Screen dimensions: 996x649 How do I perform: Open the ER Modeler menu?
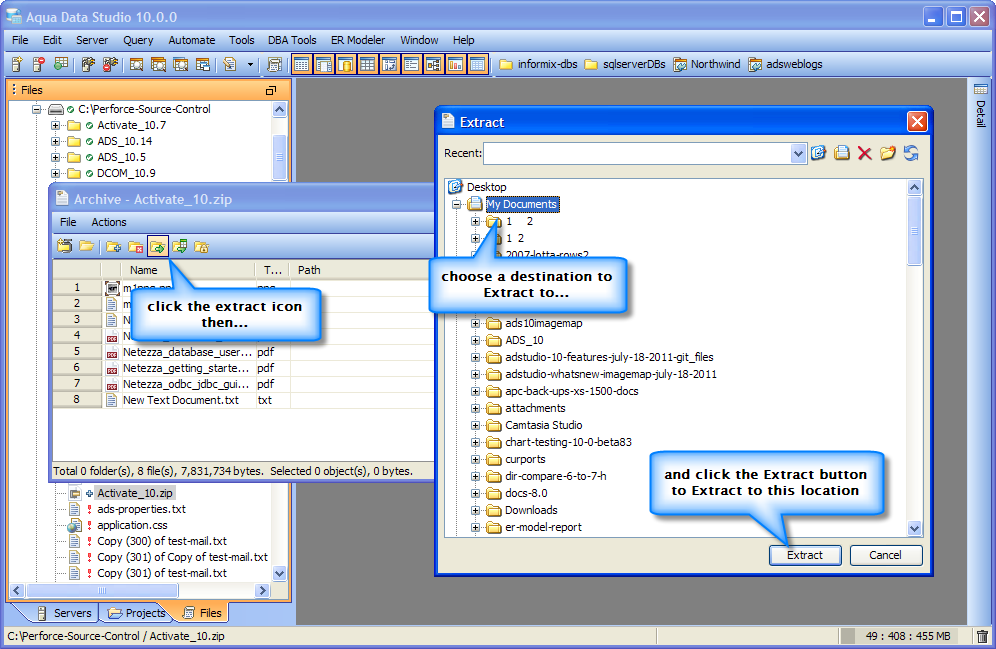tap(358, 40)
